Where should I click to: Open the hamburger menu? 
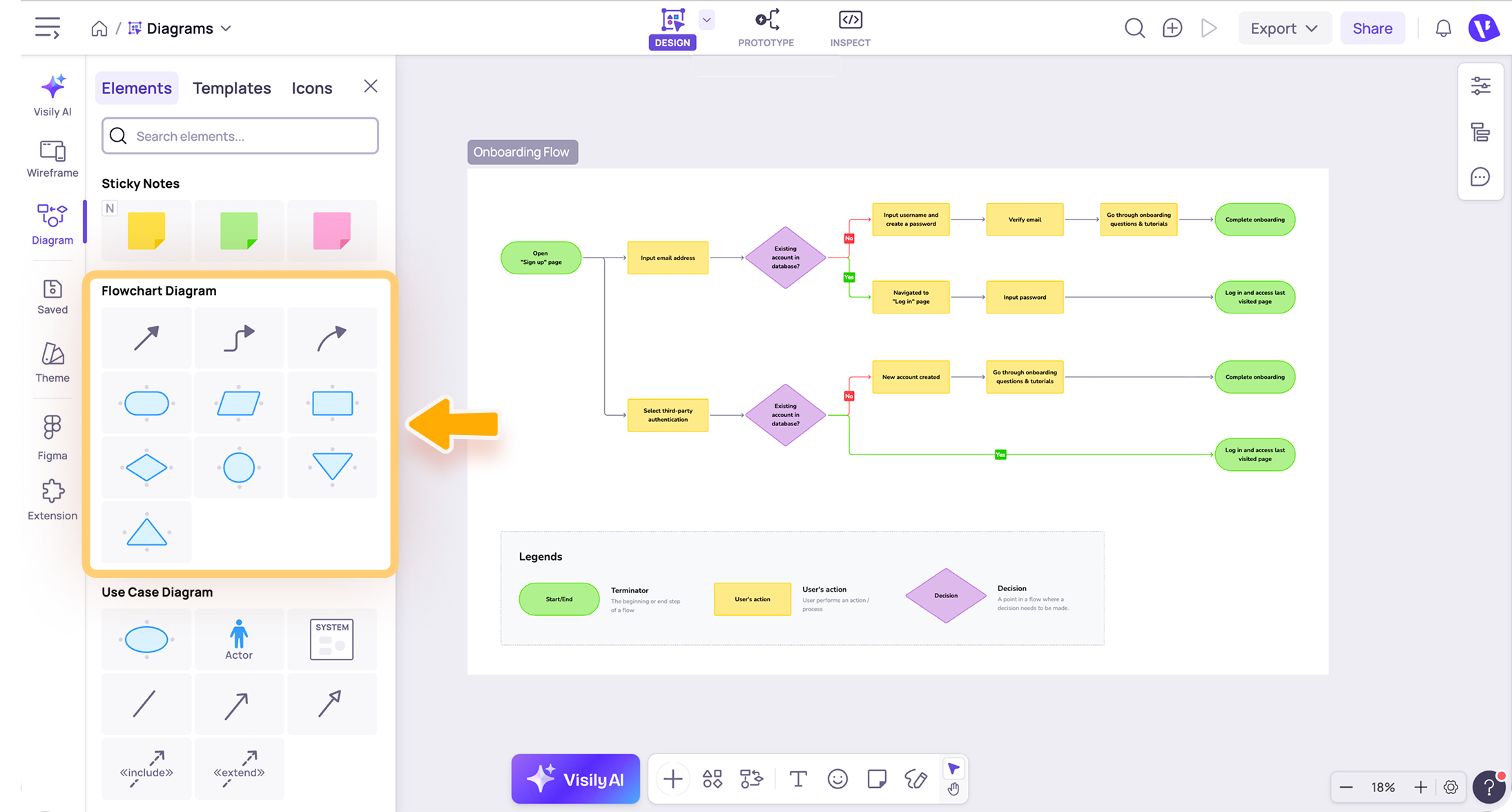click(47, 28)
